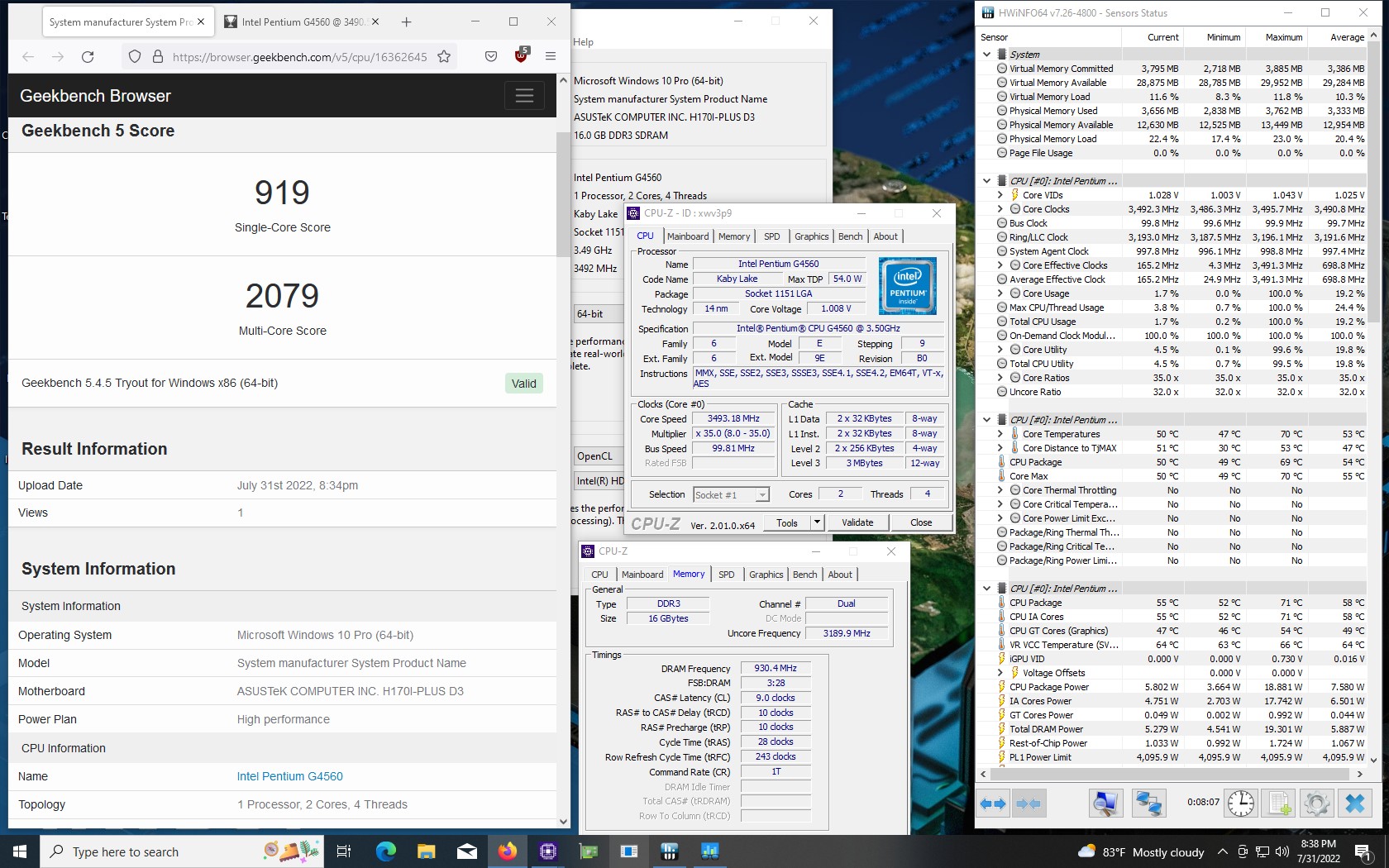Click HWiNFO horizontal scrollbar

coord(1172,774)
